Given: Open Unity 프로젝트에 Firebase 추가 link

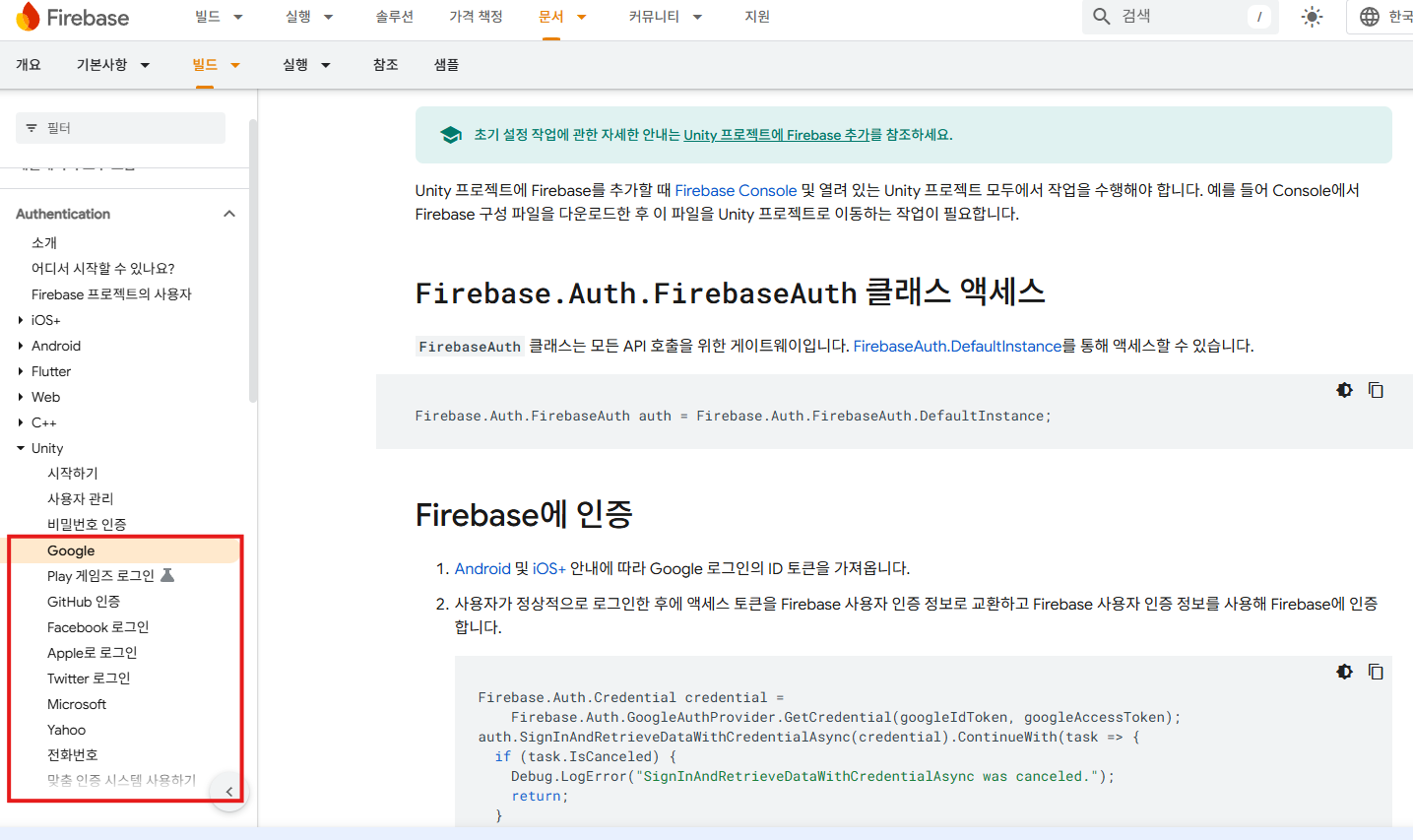Looking at the screenshot, I should pyautogui.click(x=777, y=135).
